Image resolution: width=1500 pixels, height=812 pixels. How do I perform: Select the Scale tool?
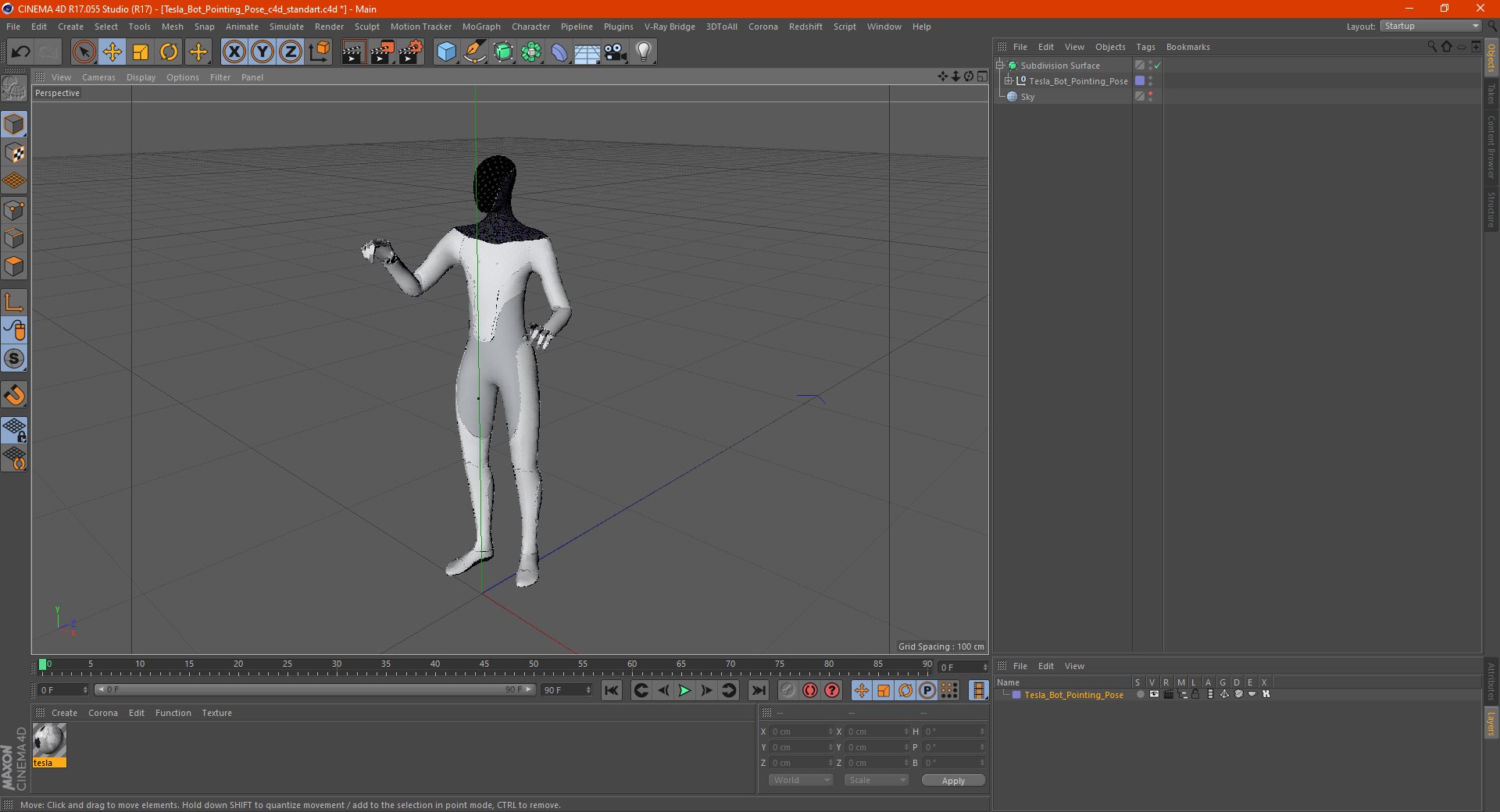click(141, 52)
